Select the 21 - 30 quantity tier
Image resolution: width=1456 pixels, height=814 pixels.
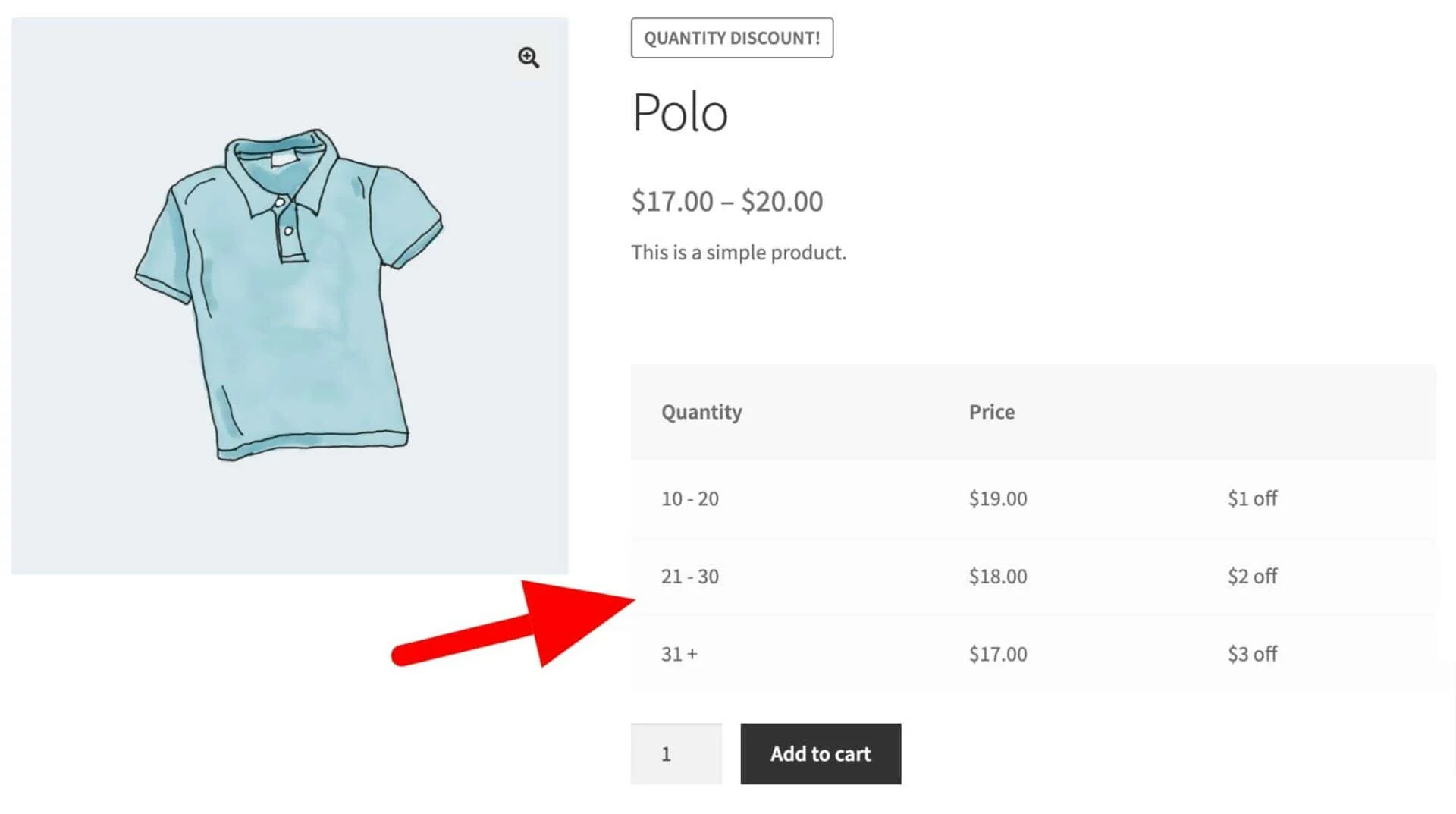point(689,577)
